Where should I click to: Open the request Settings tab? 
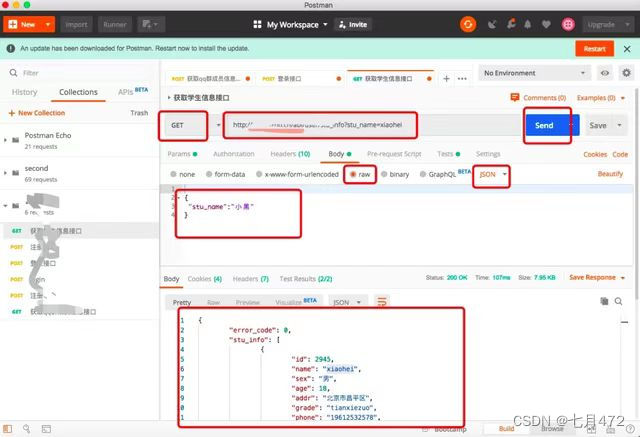click(488, 154)
